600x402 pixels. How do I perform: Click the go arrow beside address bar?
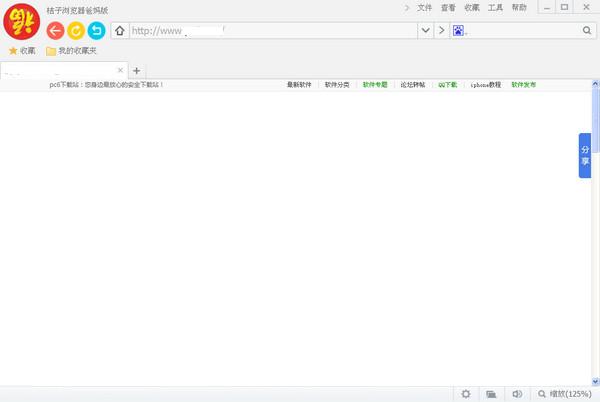pyautogui.click(x=441, y=30)
